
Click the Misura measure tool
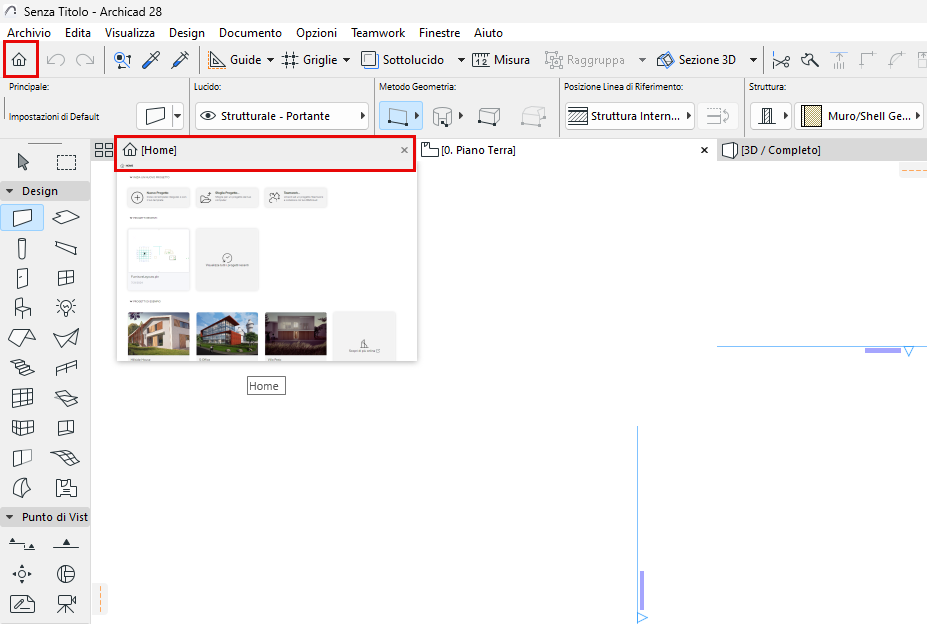pos(501,60)
